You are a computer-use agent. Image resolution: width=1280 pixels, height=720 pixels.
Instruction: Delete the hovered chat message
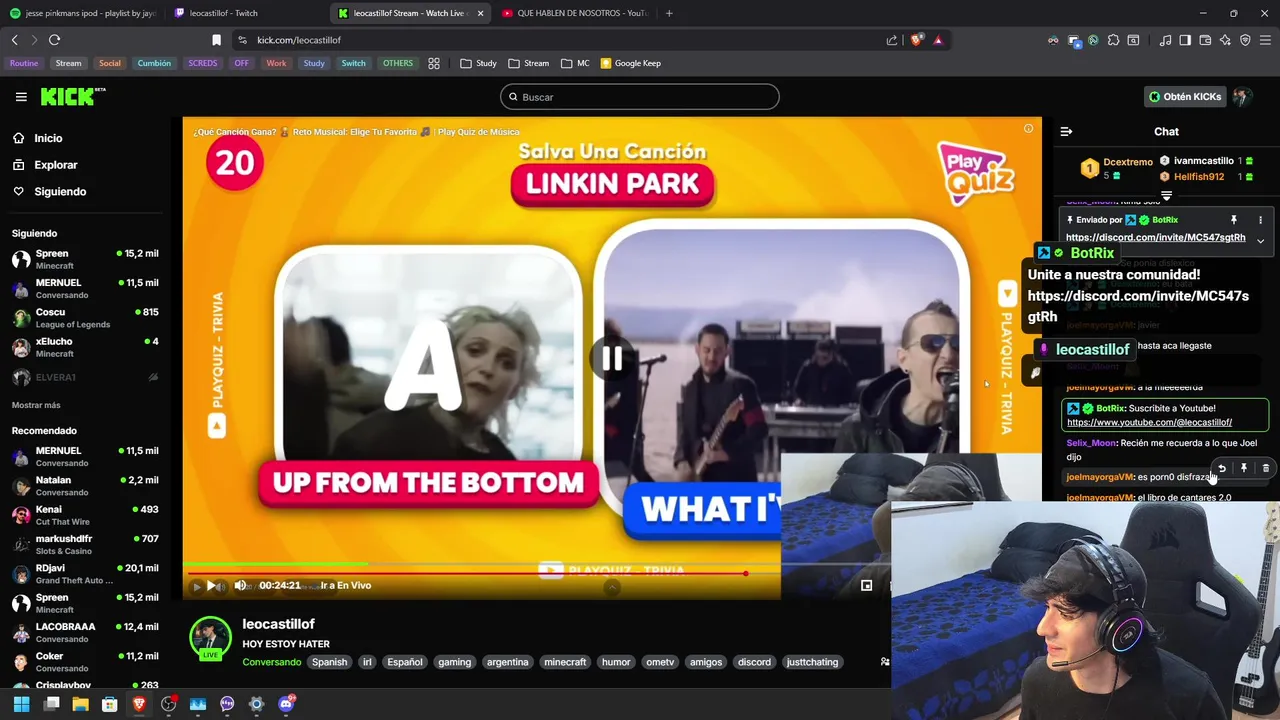click(1265, 468)
